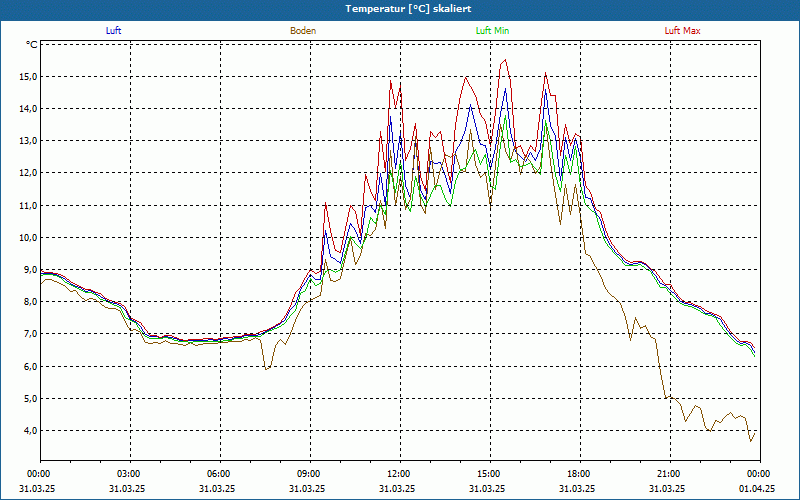Click the 12,0 y-axis value
Image resolution: width=800 pixels, height=500 pixels.
29,173
